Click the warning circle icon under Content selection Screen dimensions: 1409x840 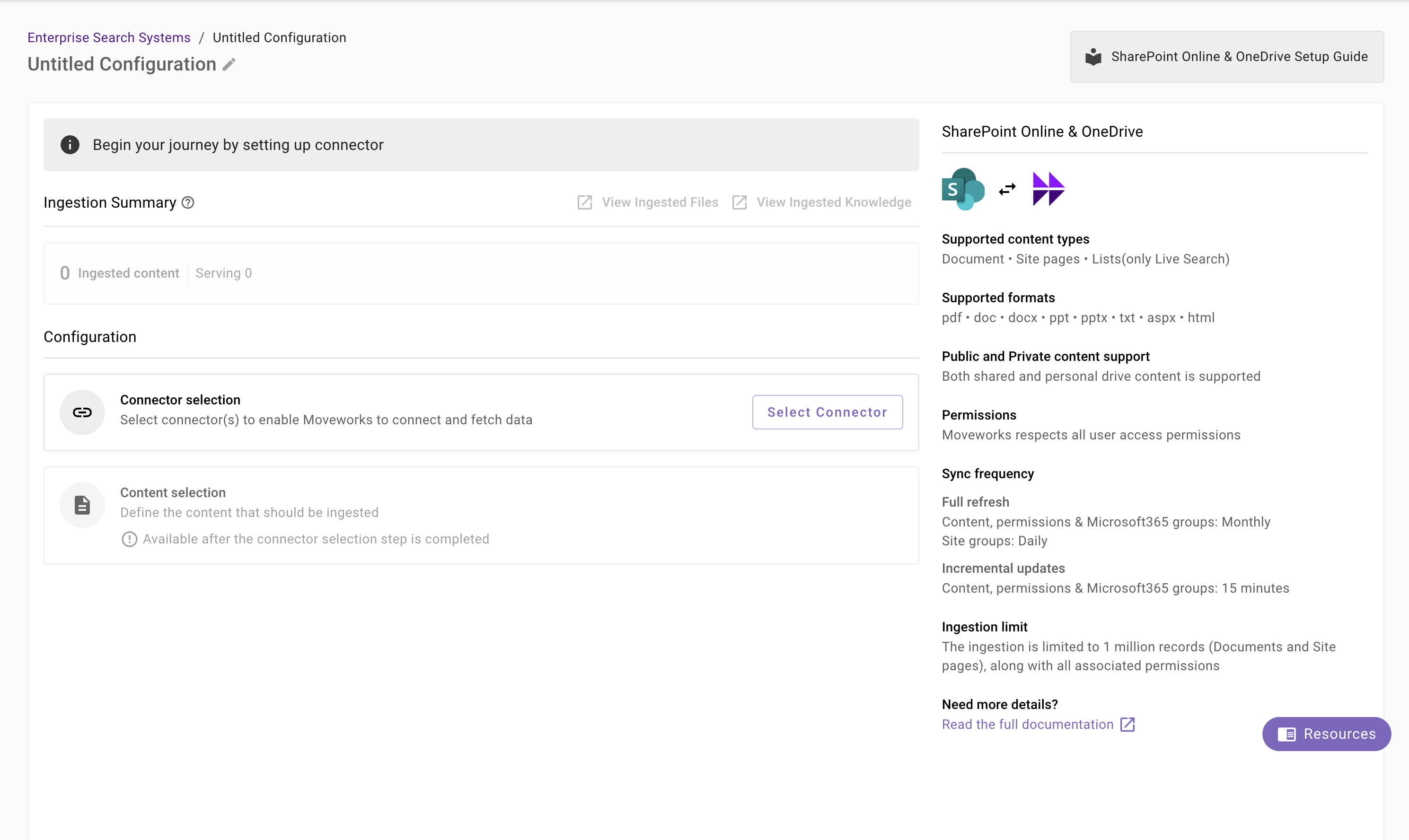click(129, 540)
